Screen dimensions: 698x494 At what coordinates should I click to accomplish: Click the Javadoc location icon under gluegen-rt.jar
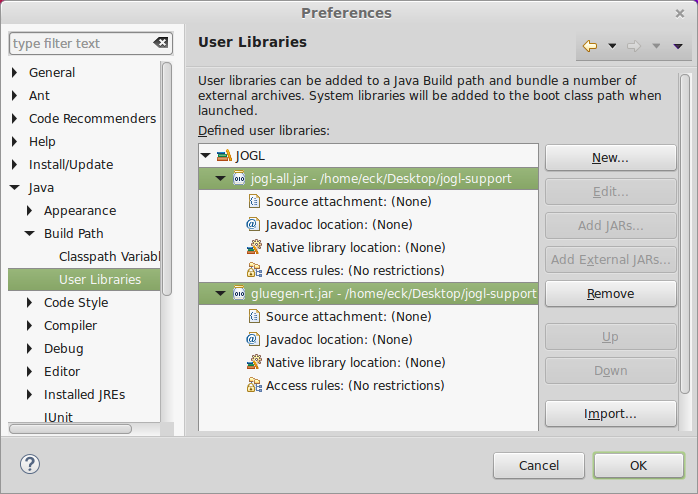(254, 340)
